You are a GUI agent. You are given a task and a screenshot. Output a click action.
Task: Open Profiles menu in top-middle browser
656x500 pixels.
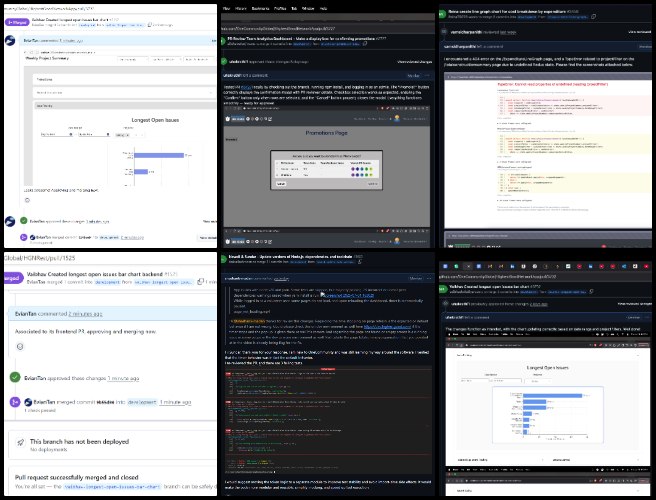pos(280,8)
